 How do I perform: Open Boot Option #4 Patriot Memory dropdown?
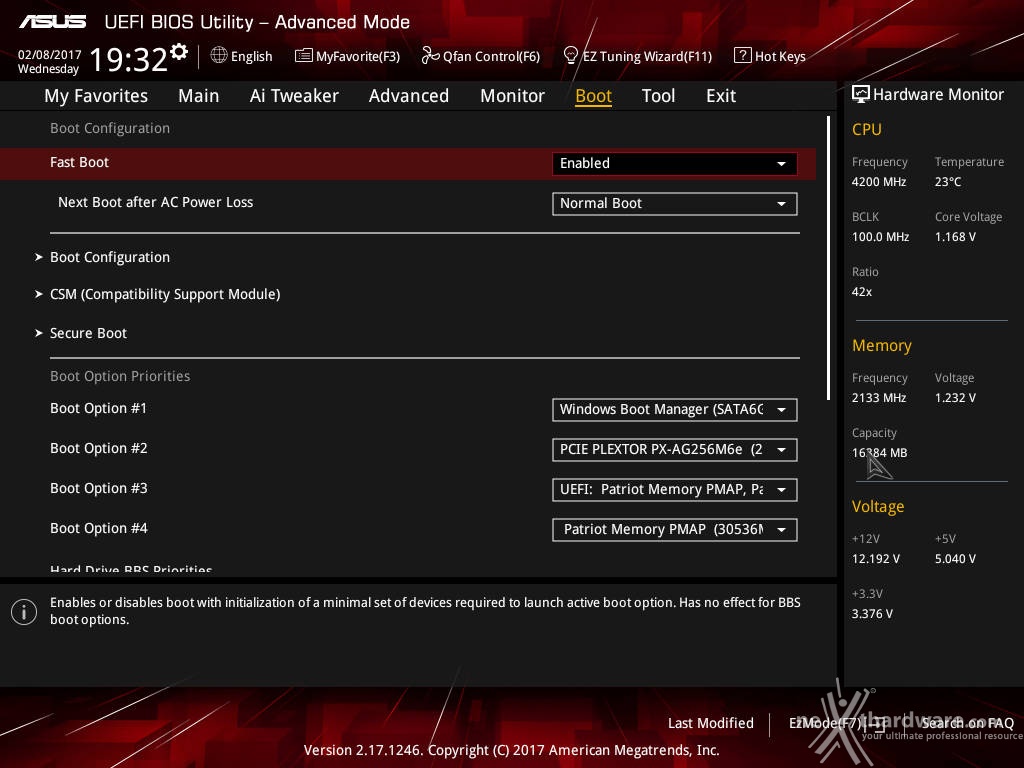[675, 530]
